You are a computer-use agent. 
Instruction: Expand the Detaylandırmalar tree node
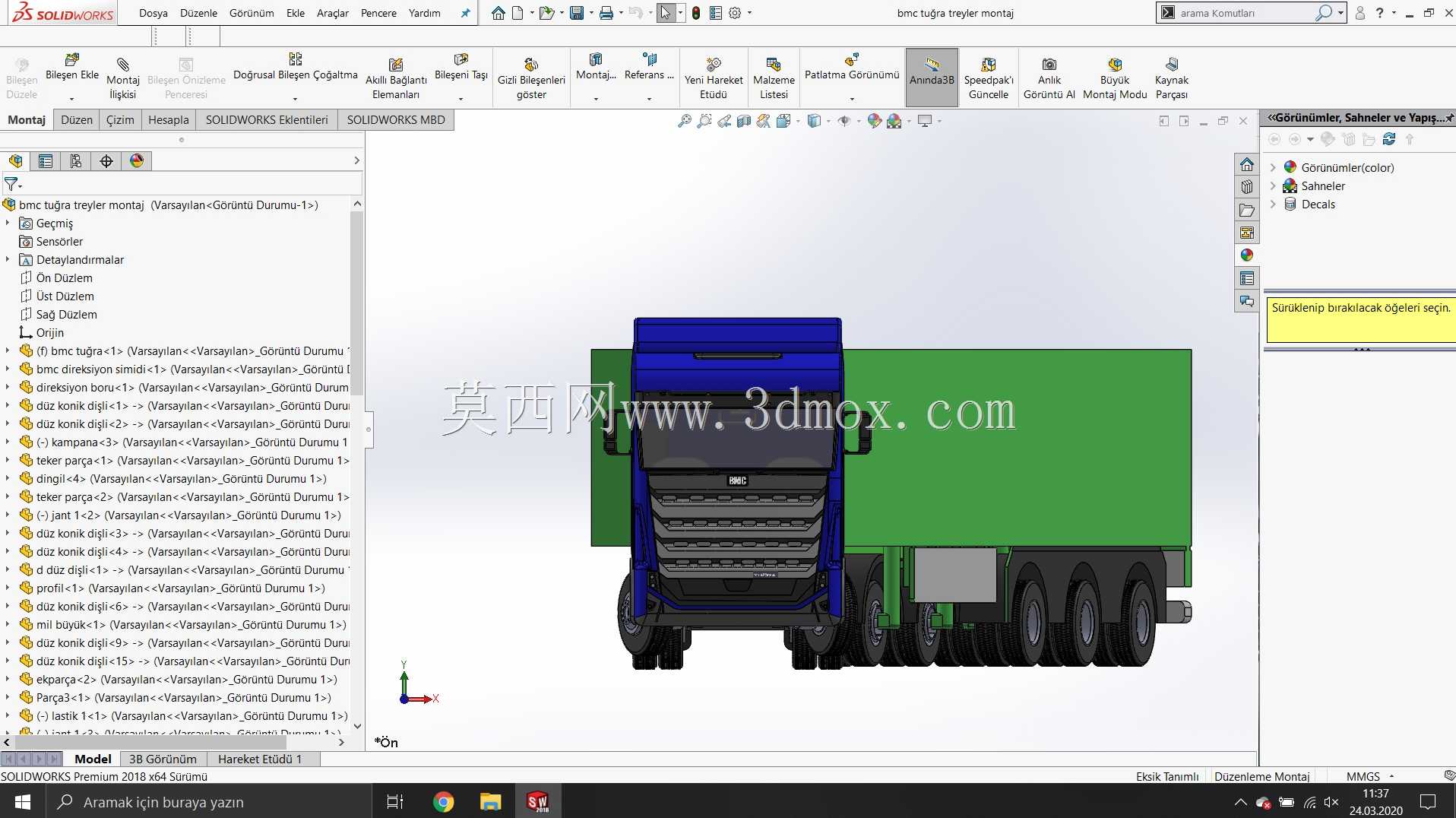8,260
